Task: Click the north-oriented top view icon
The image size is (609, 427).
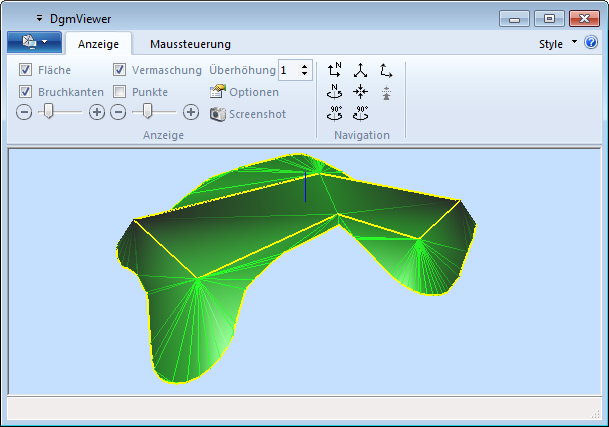Action: click(x=335, y=70)
